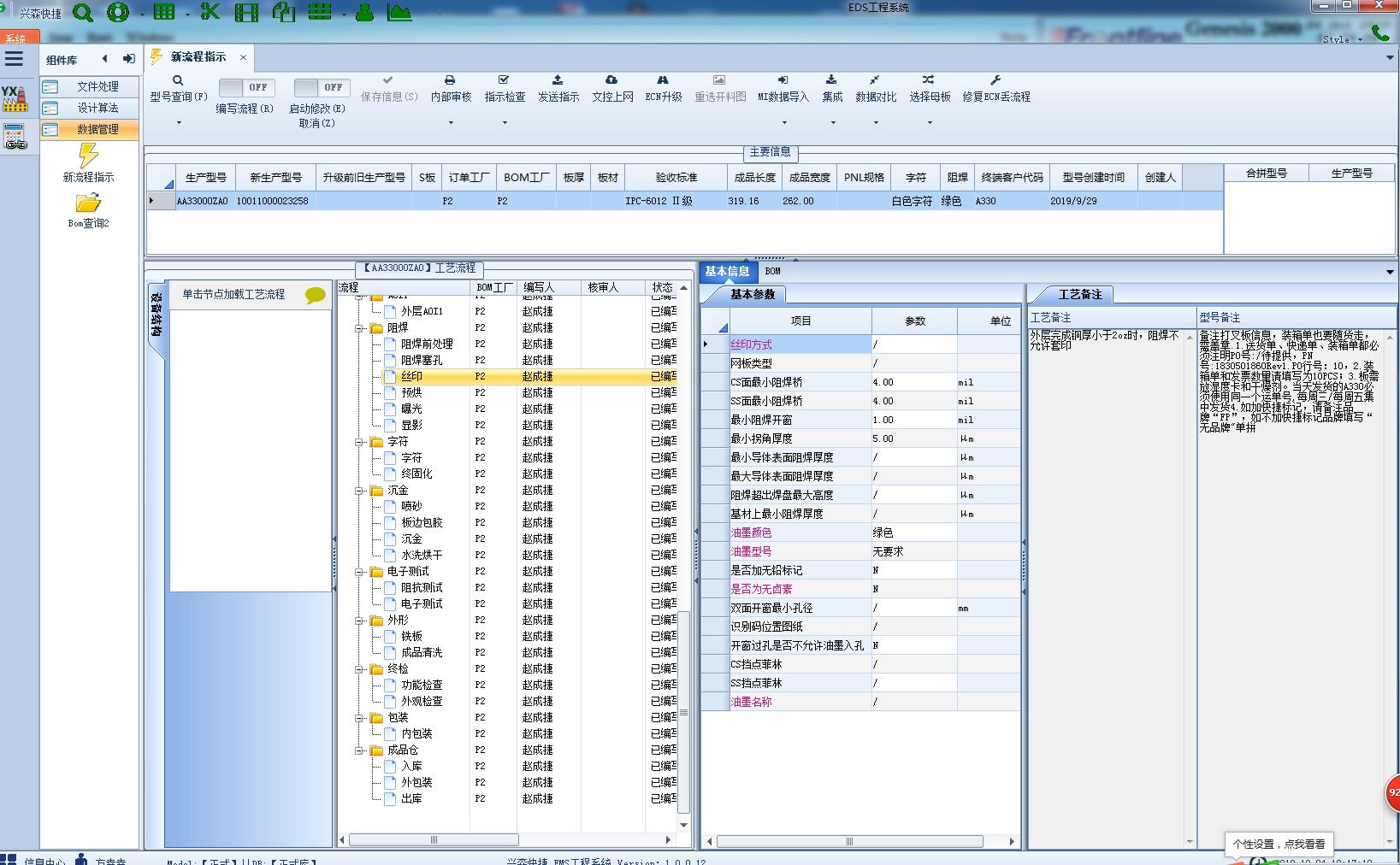This screenshot has height=865, width=1400.
Task: Collapse the 字符 tree folder
Action: pos(359,442)
